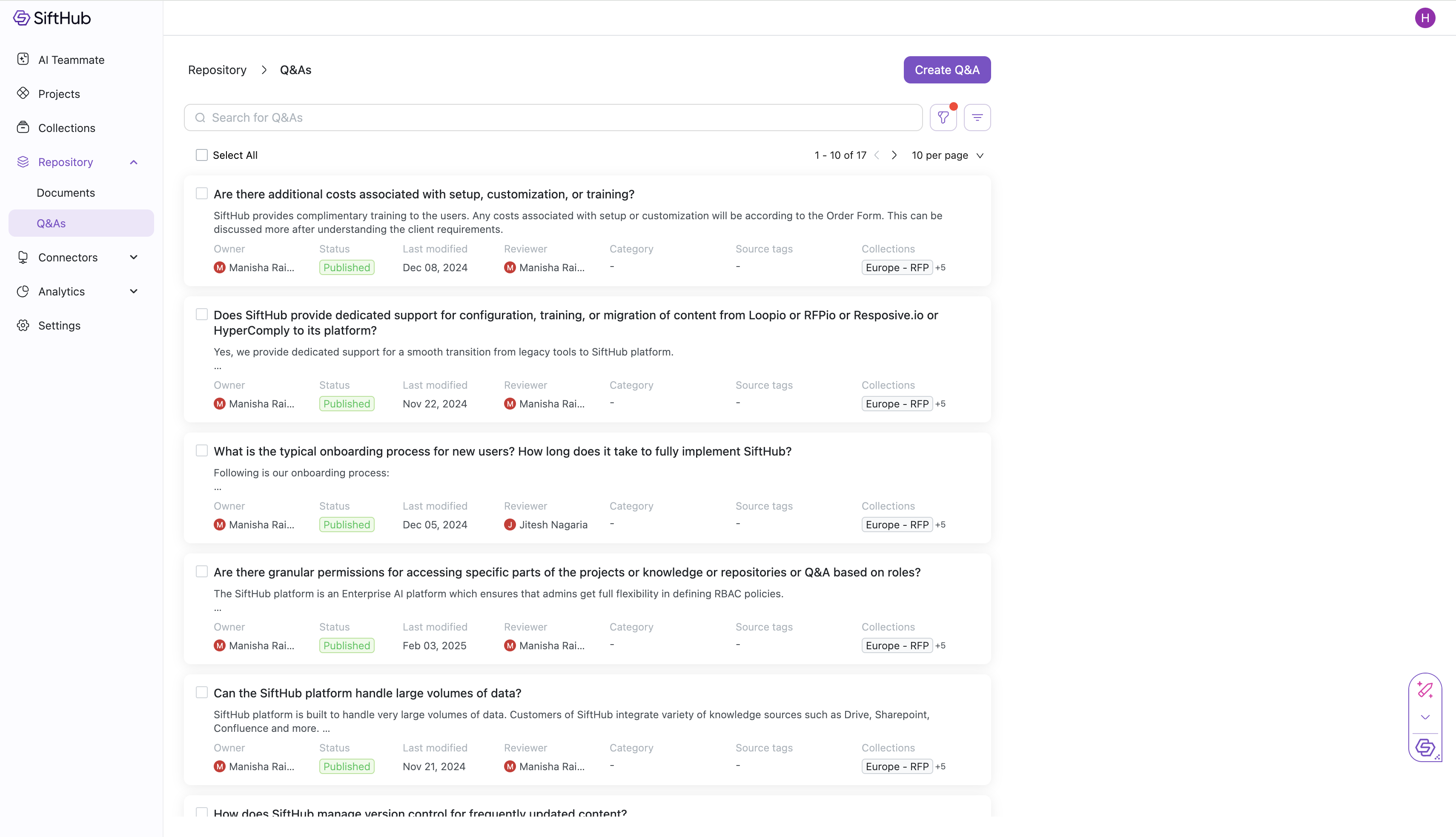This screenshot has width=1456, height=837.
Task: Go to next page arrow
Action: pyautogui.click(x=894, y=155)
